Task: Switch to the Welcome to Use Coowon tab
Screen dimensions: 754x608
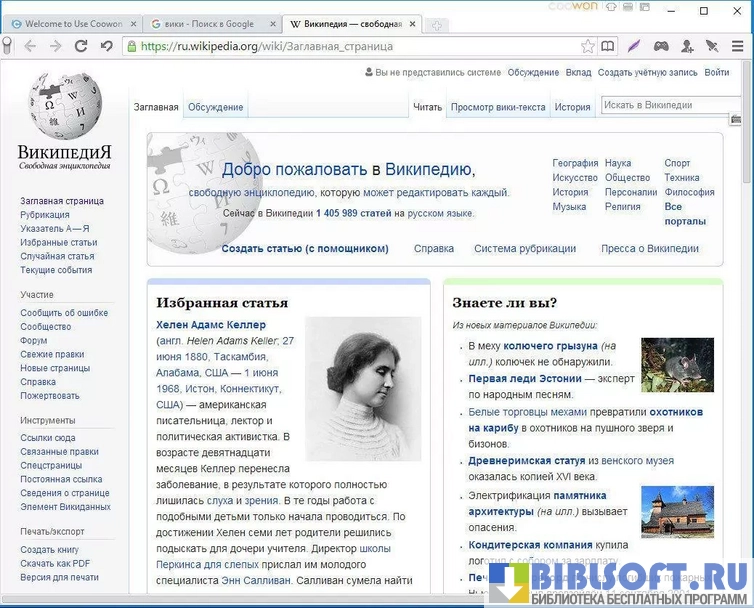Action: click(70, 23)
